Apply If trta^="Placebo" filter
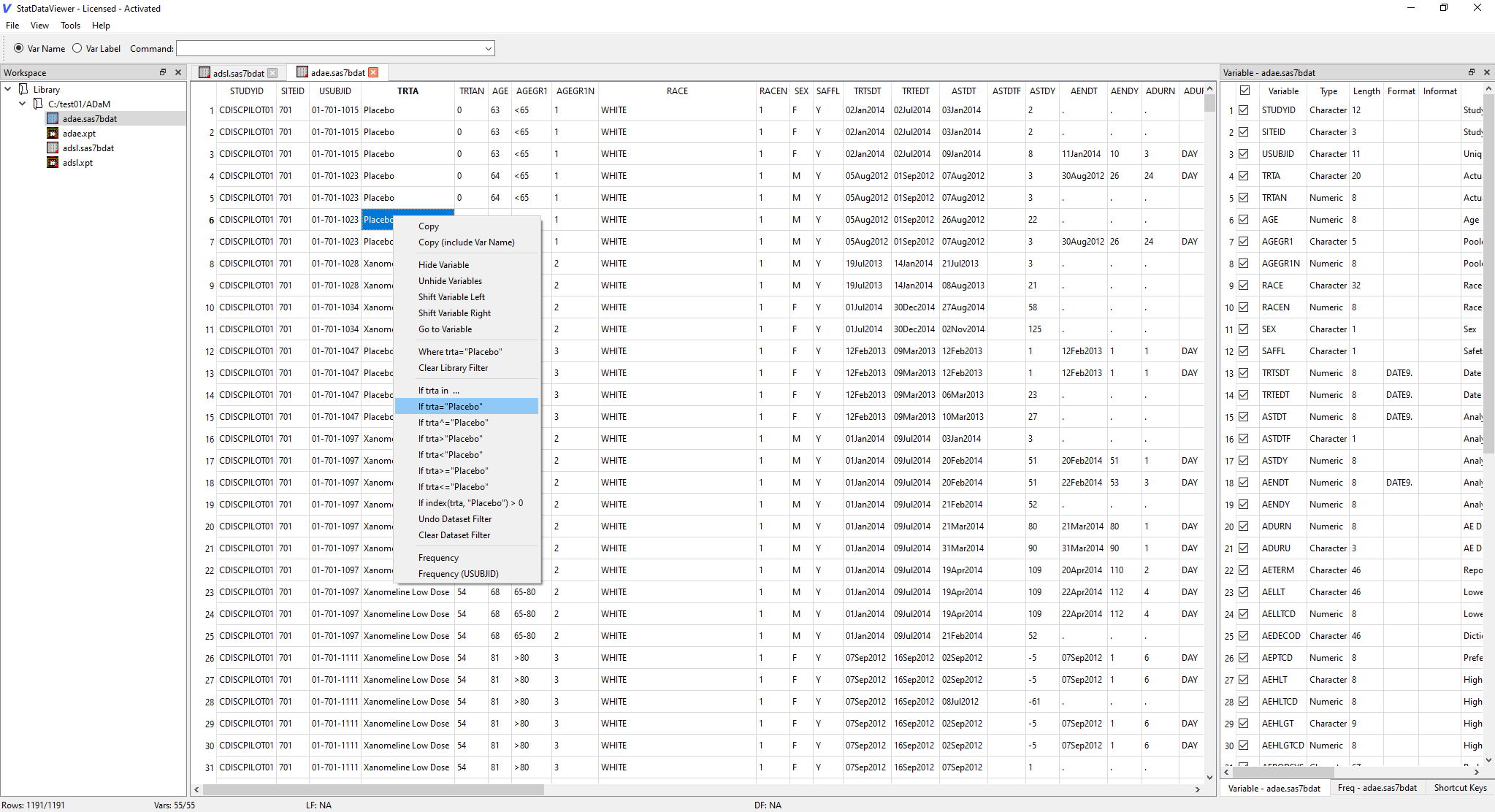The width and height of the screenshot is (1495, 812). pyautogui.click(x=467, y=423)
